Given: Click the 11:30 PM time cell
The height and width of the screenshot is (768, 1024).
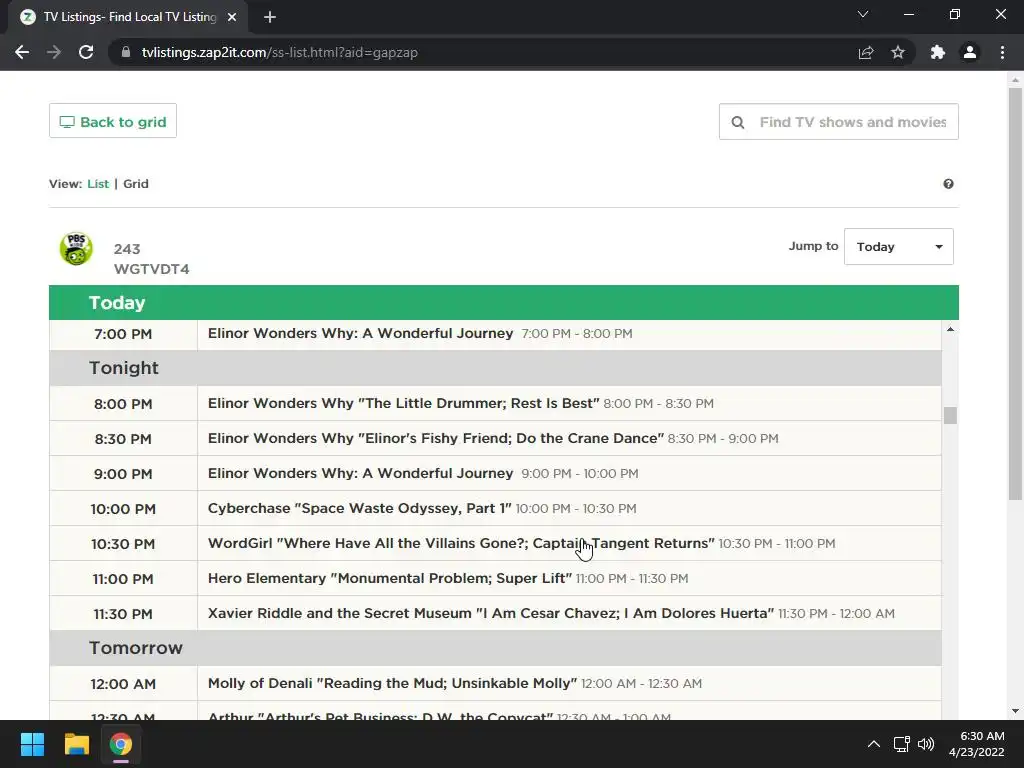Looking at the screenshot, I should pos(123,614).
